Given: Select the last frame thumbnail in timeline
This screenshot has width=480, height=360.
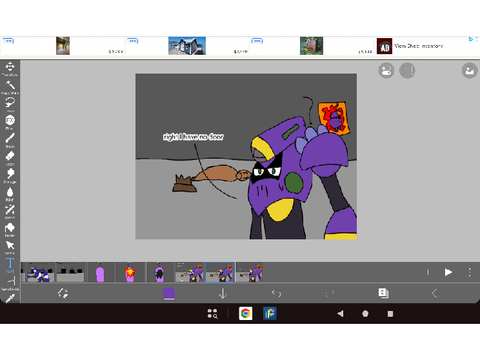Looking at the screenshot, I should [x=249, y=273].
